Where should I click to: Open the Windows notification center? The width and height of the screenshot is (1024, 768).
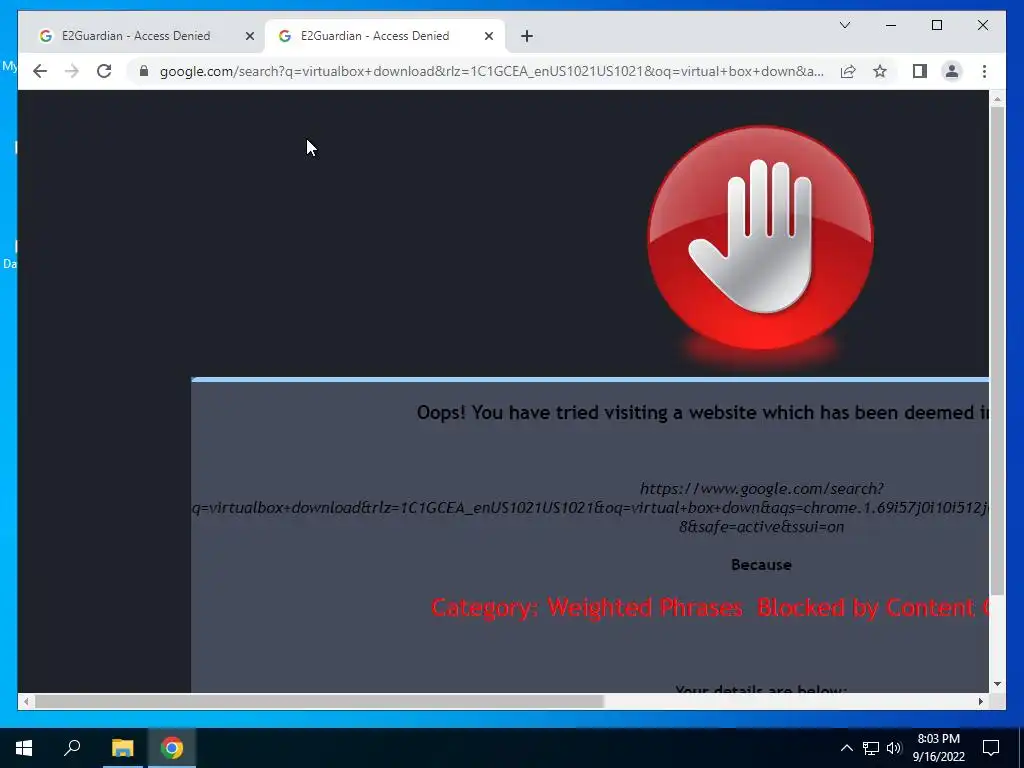click(991, 748)
